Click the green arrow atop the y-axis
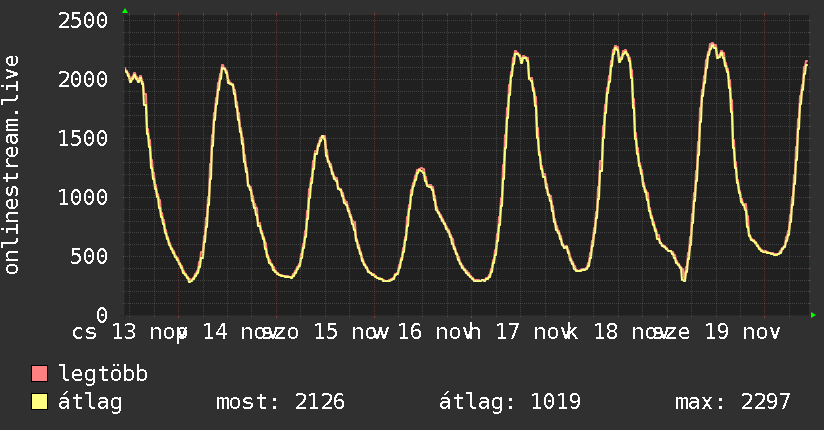Image resolution: width=824 pixels, height=430 pixels. point(125,11)
